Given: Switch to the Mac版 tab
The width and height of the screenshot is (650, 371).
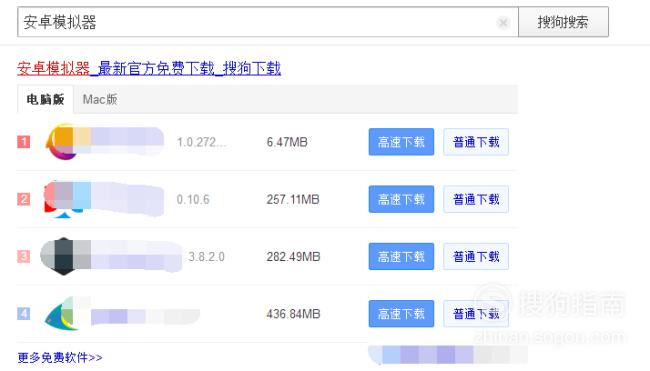Looking at the screenshot, I should pos(100,99).
